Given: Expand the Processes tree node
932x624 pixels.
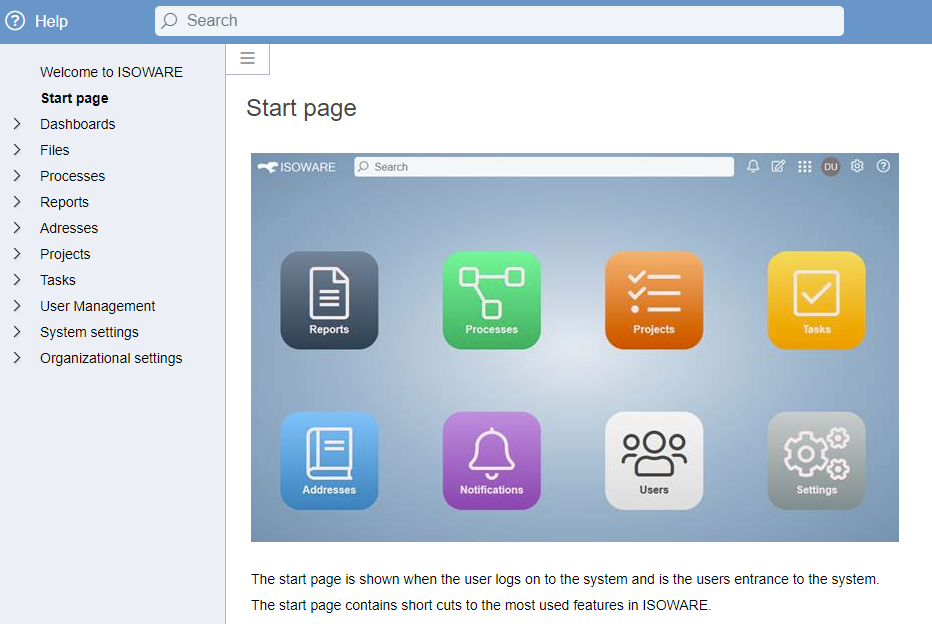Looking at the screenshot, I should coord(17,176).
